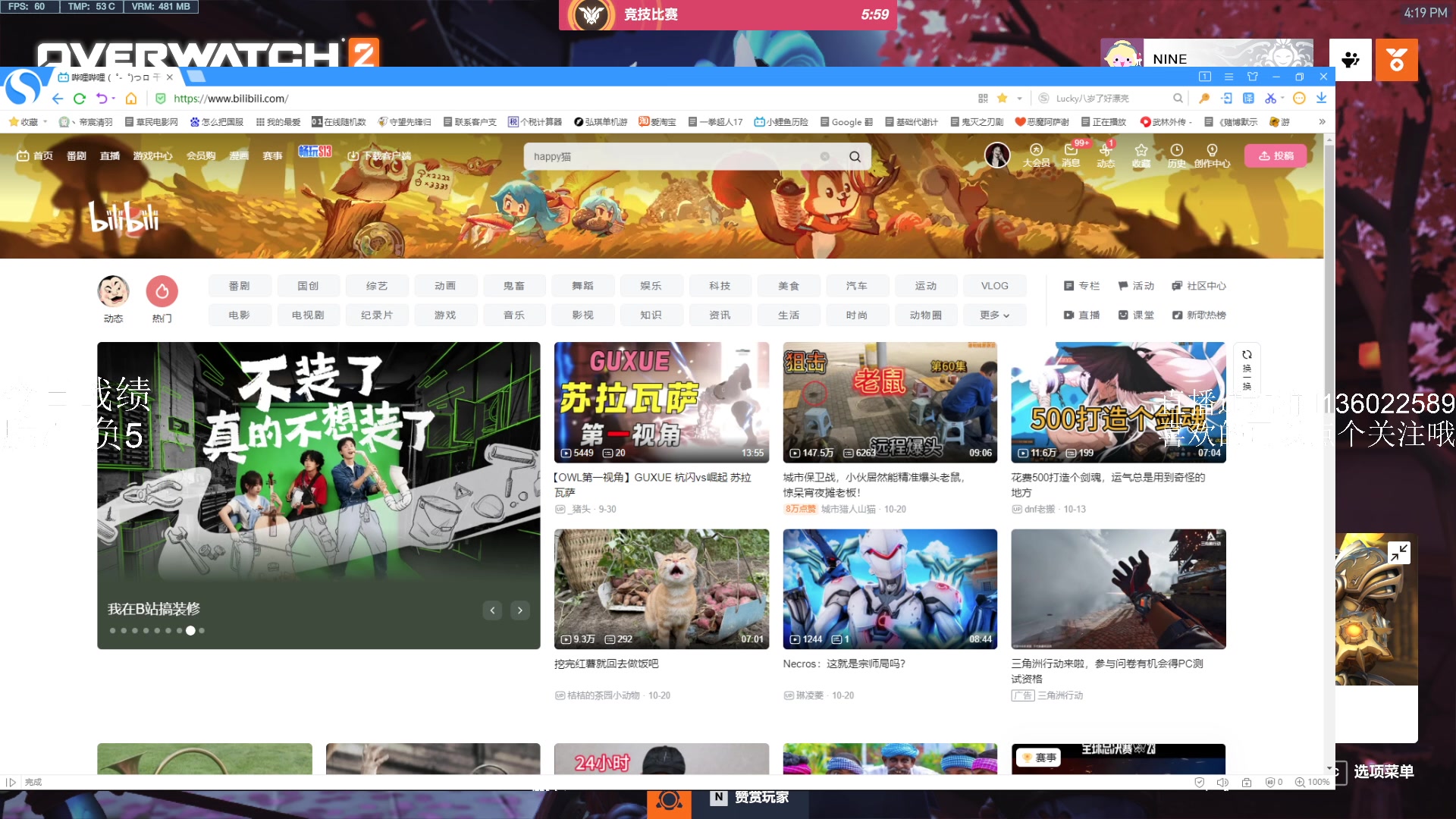Click the speaker mute icon in status bar
The width and height of the screenshot is (1456, 819).
click(x=1222, y=782)
